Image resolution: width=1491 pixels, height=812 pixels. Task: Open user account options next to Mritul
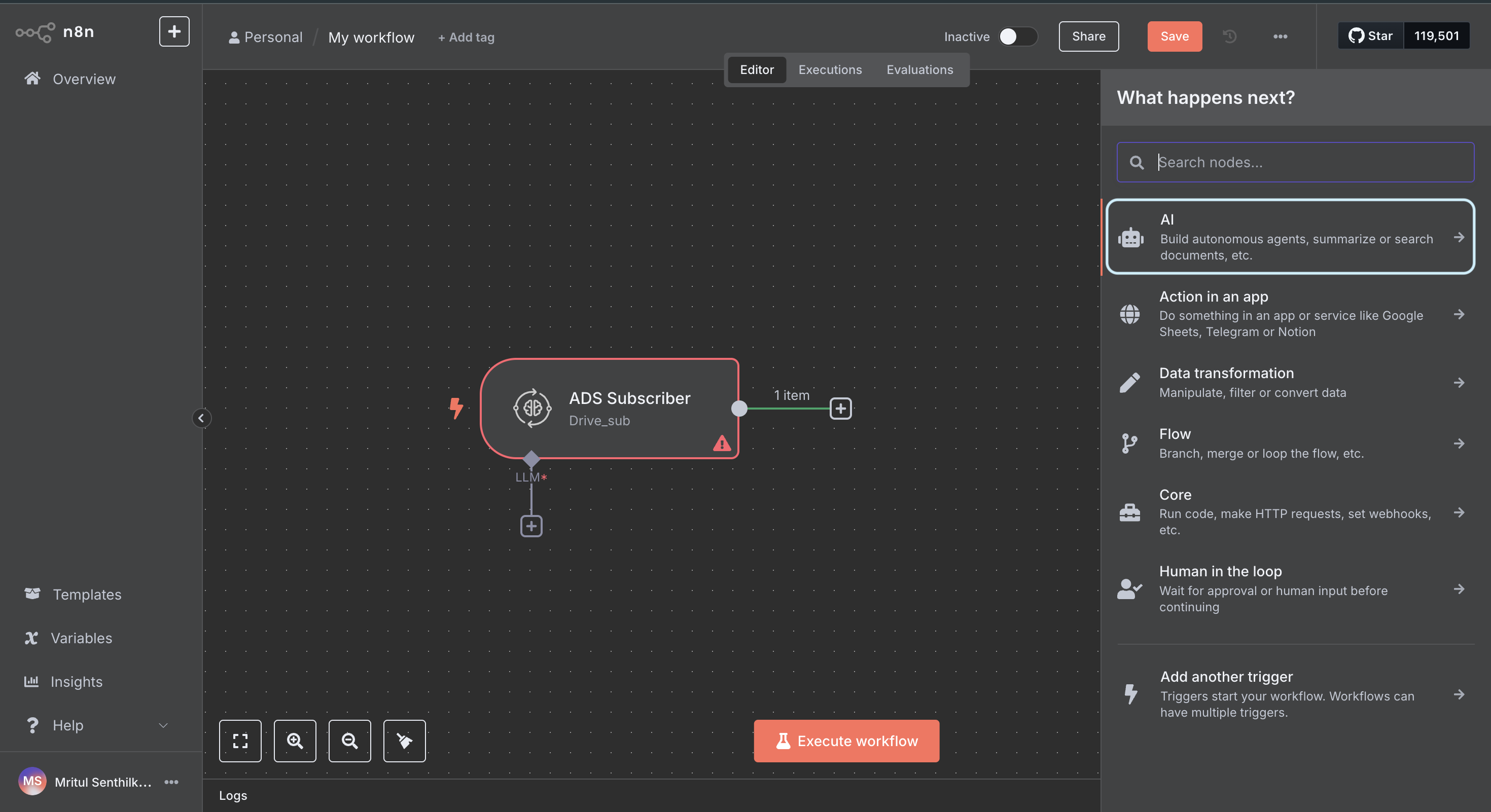(x=171, y=782)
